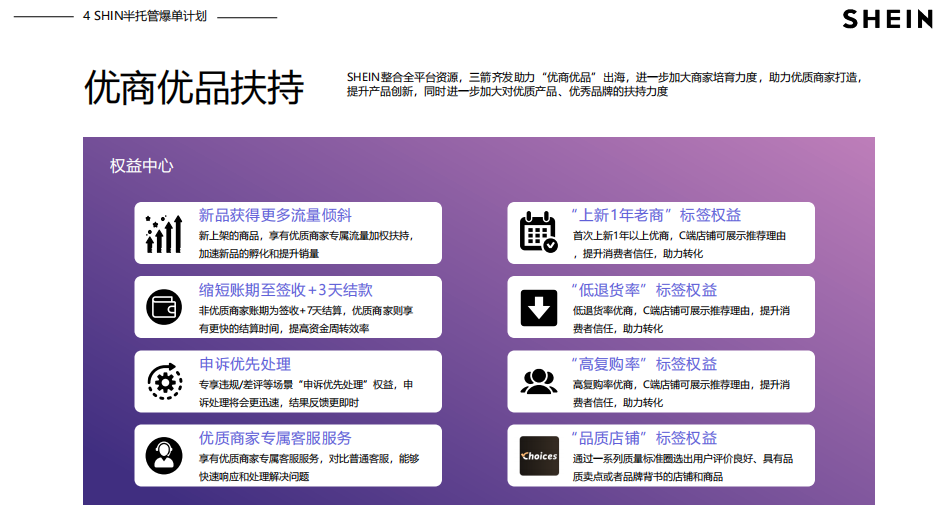Click intro paragraph starting SHEIN整合全平台资源
Viewport: 951px width, 530px height.
[x=604, y=84]
